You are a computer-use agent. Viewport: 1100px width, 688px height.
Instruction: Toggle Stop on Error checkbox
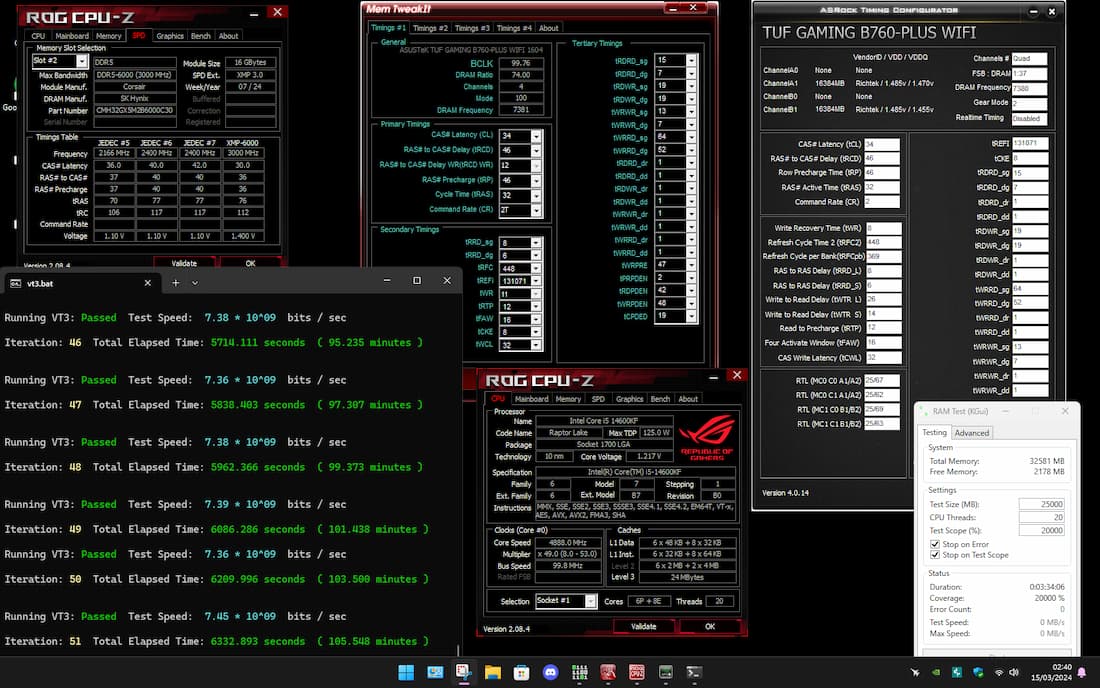(x=934, y=544)
